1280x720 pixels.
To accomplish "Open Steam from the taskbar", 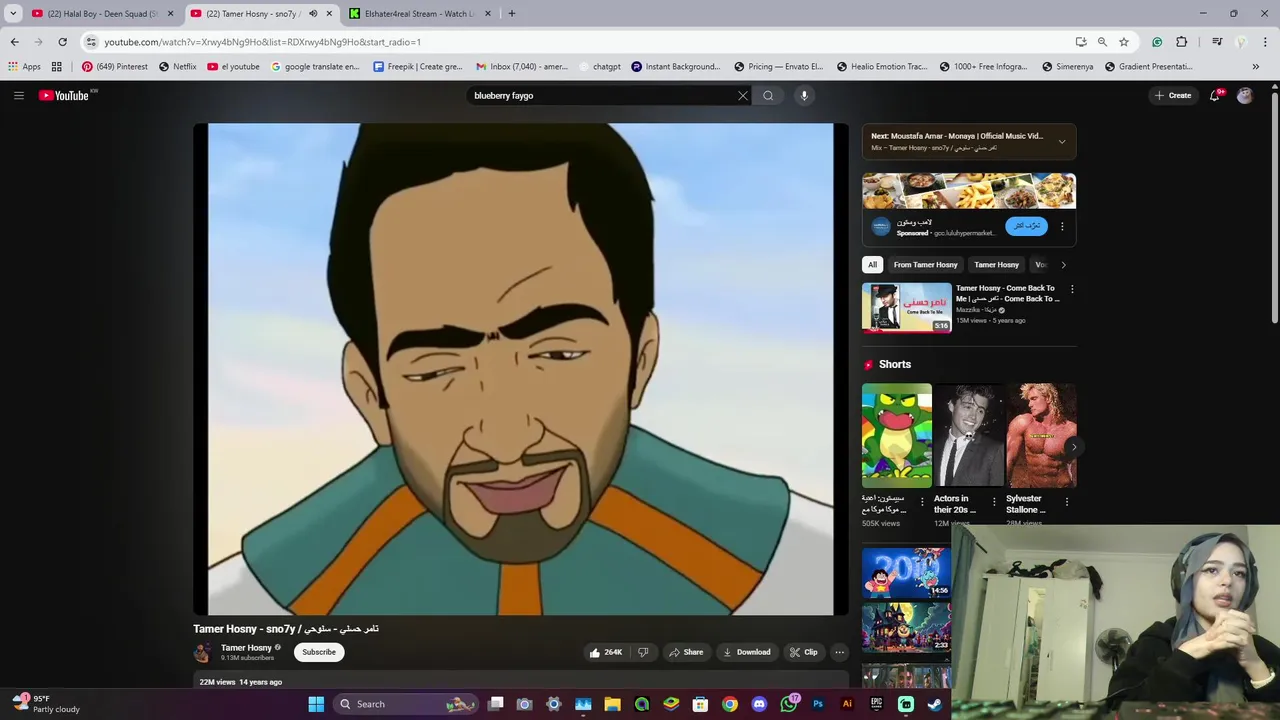I will 935,704.
